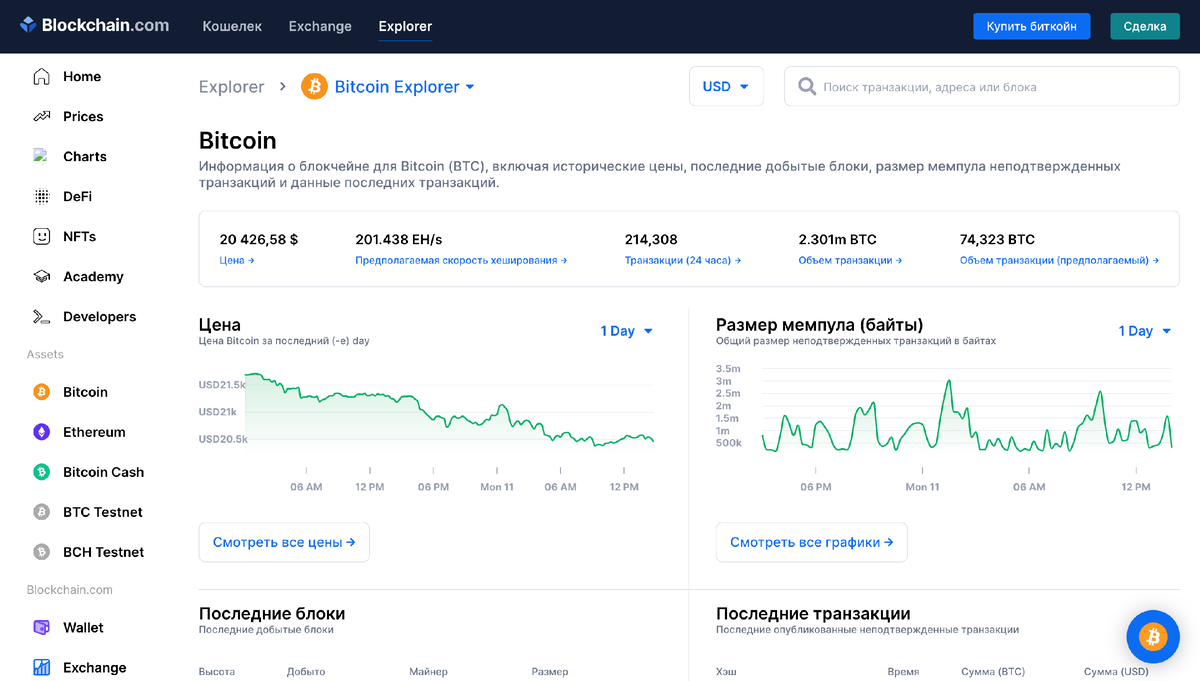The width and height of the screenshot is (1200, 681).
Task: Click the orange Bitcoin logo in breadcrumb
Action: click(314, 86)
